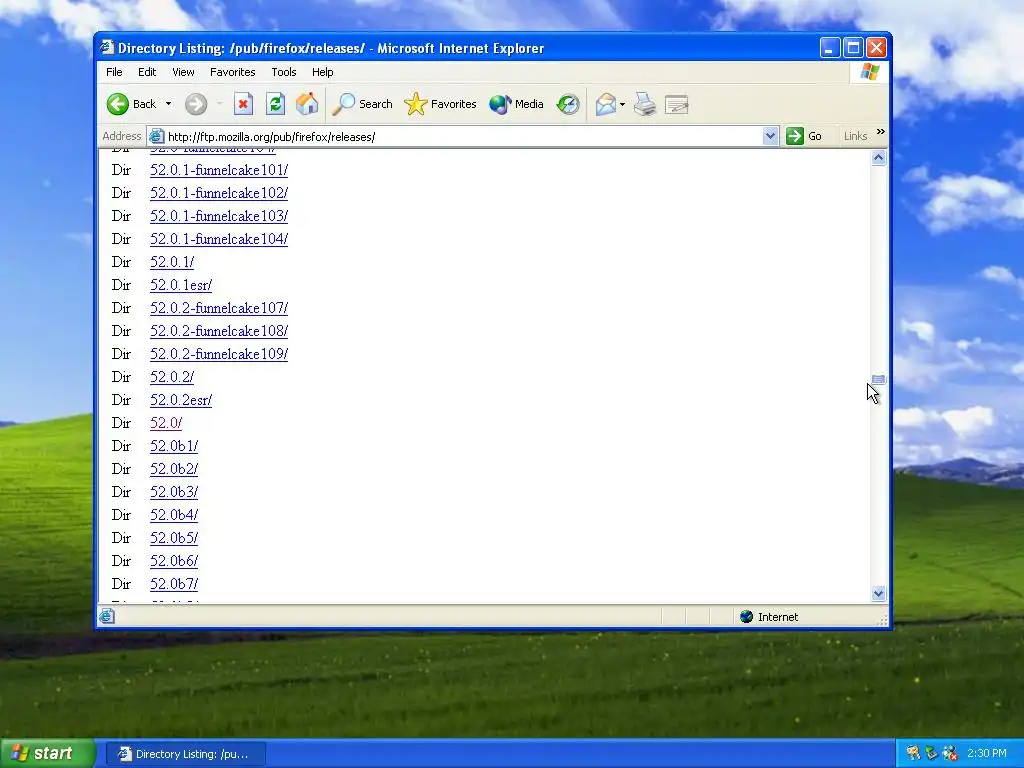Expand the Links toolbar chevron

[880, 132]
